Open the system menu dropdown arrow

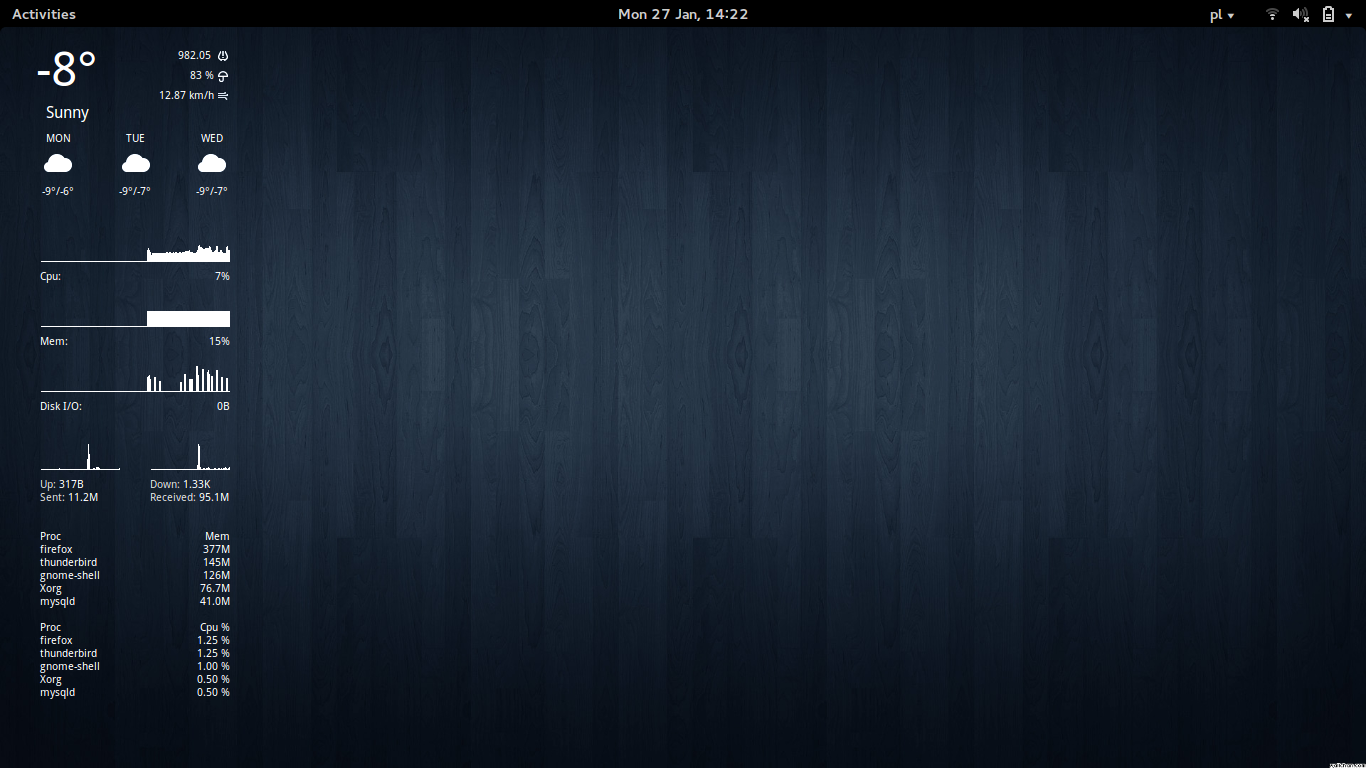[x=1349, y=15]
